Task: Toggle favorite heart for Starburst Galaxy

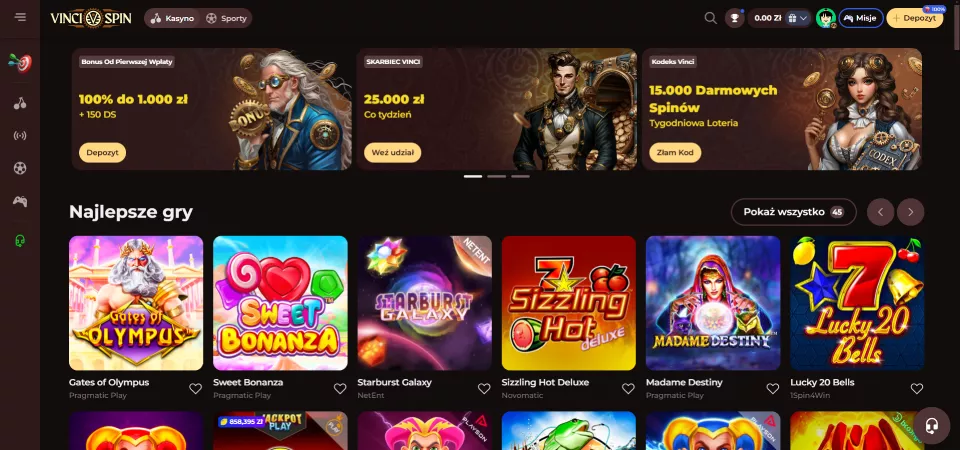Action: tap(484, 388)
